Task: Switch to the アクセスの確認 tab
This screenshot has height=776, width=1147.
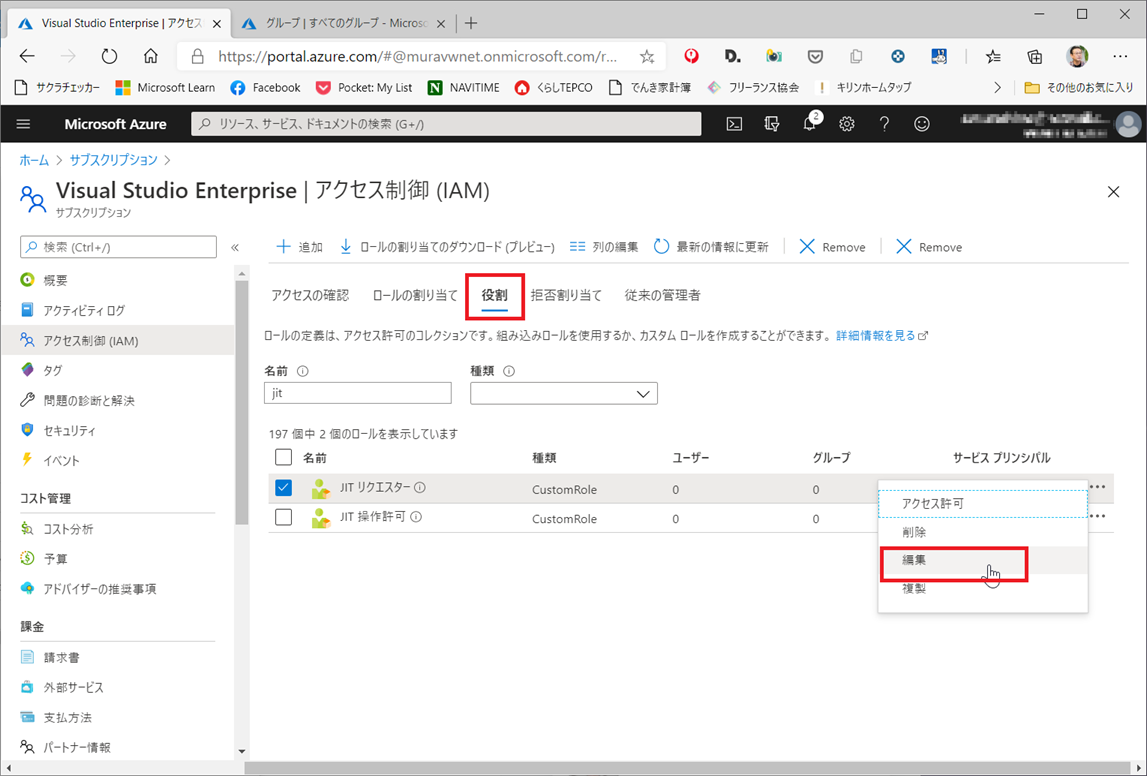Action: 310,295
